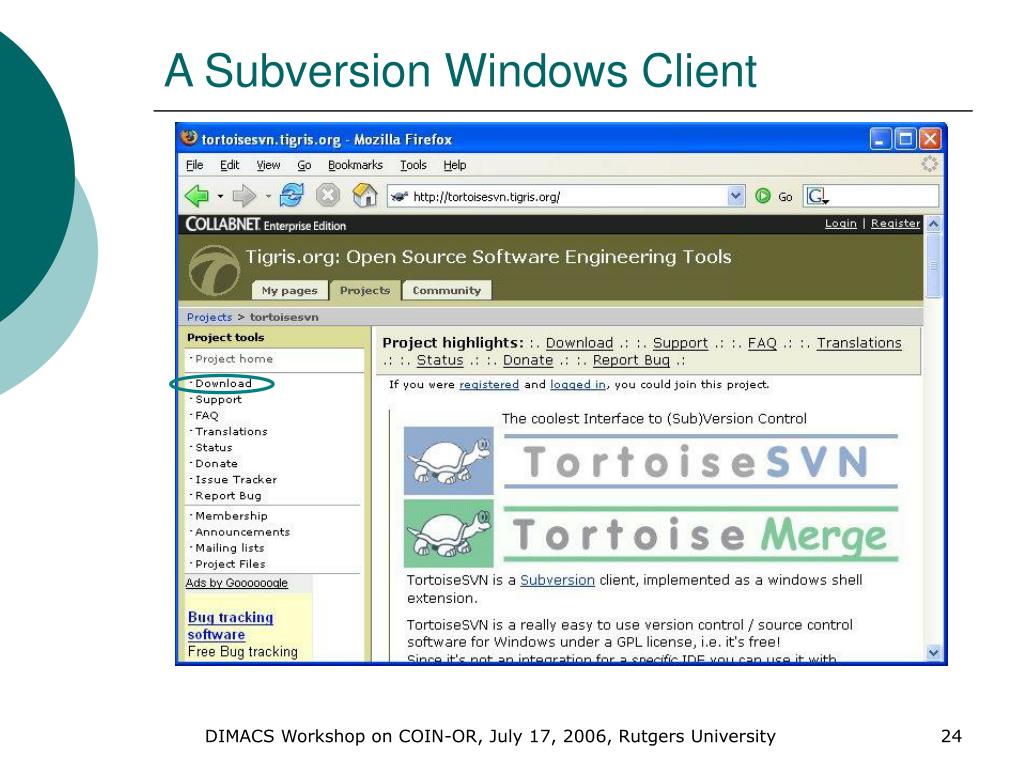Click the green Go button icon
Viewport: 1024px width, 768px height.
click(x=762, y=196)
